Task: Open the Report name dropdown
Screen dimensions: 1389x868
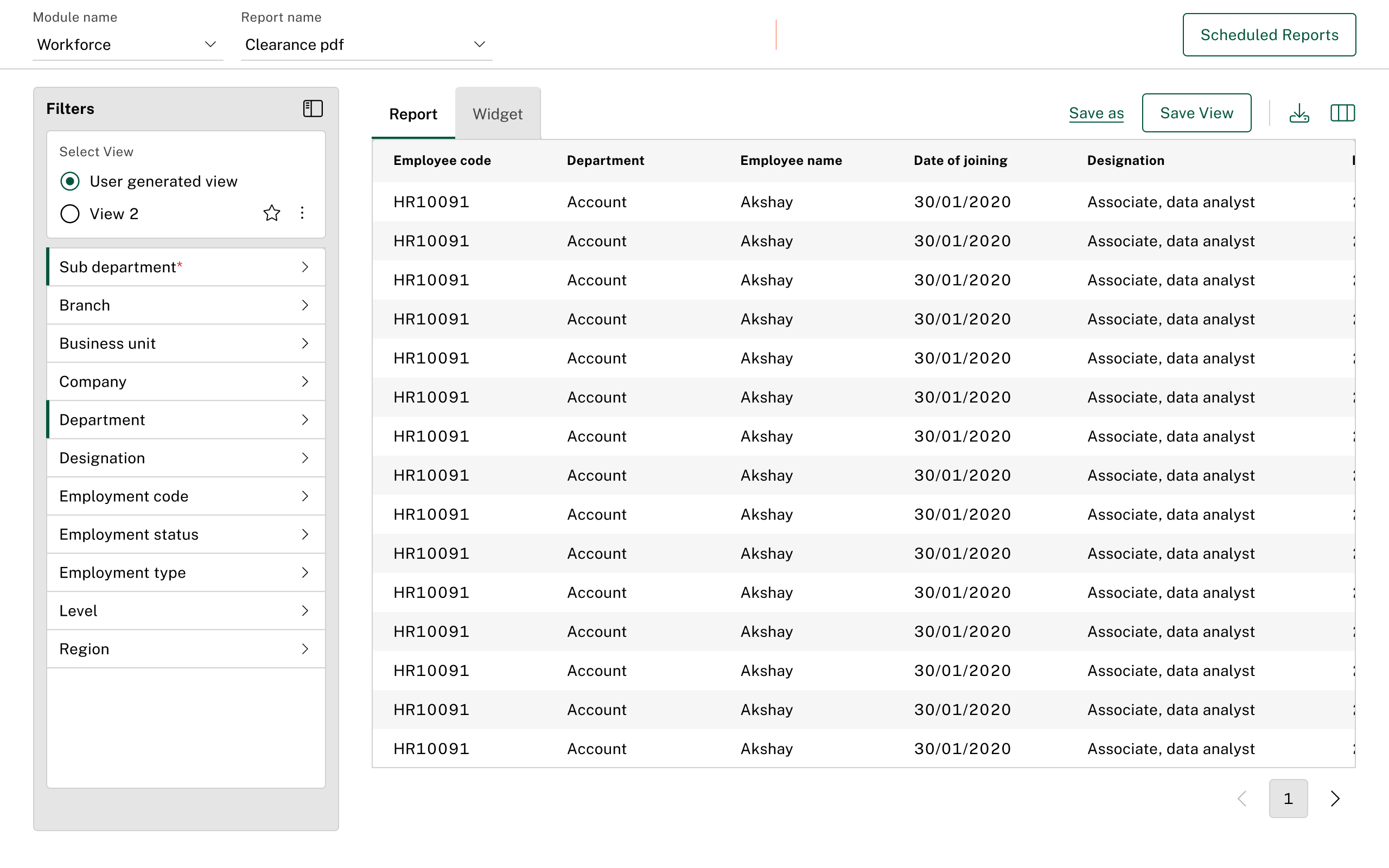Action: point(366,45)
